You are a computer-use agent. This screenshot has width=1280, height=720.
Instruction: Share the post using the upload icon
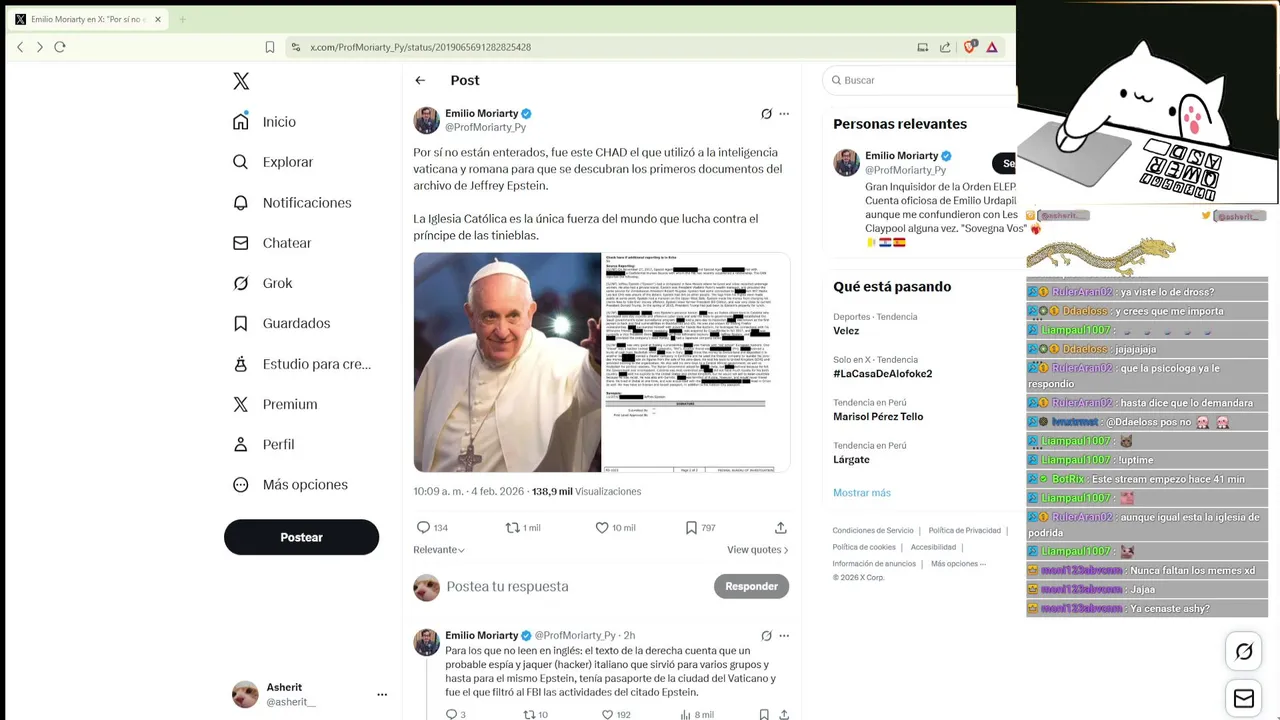click(x=781, y=527)
